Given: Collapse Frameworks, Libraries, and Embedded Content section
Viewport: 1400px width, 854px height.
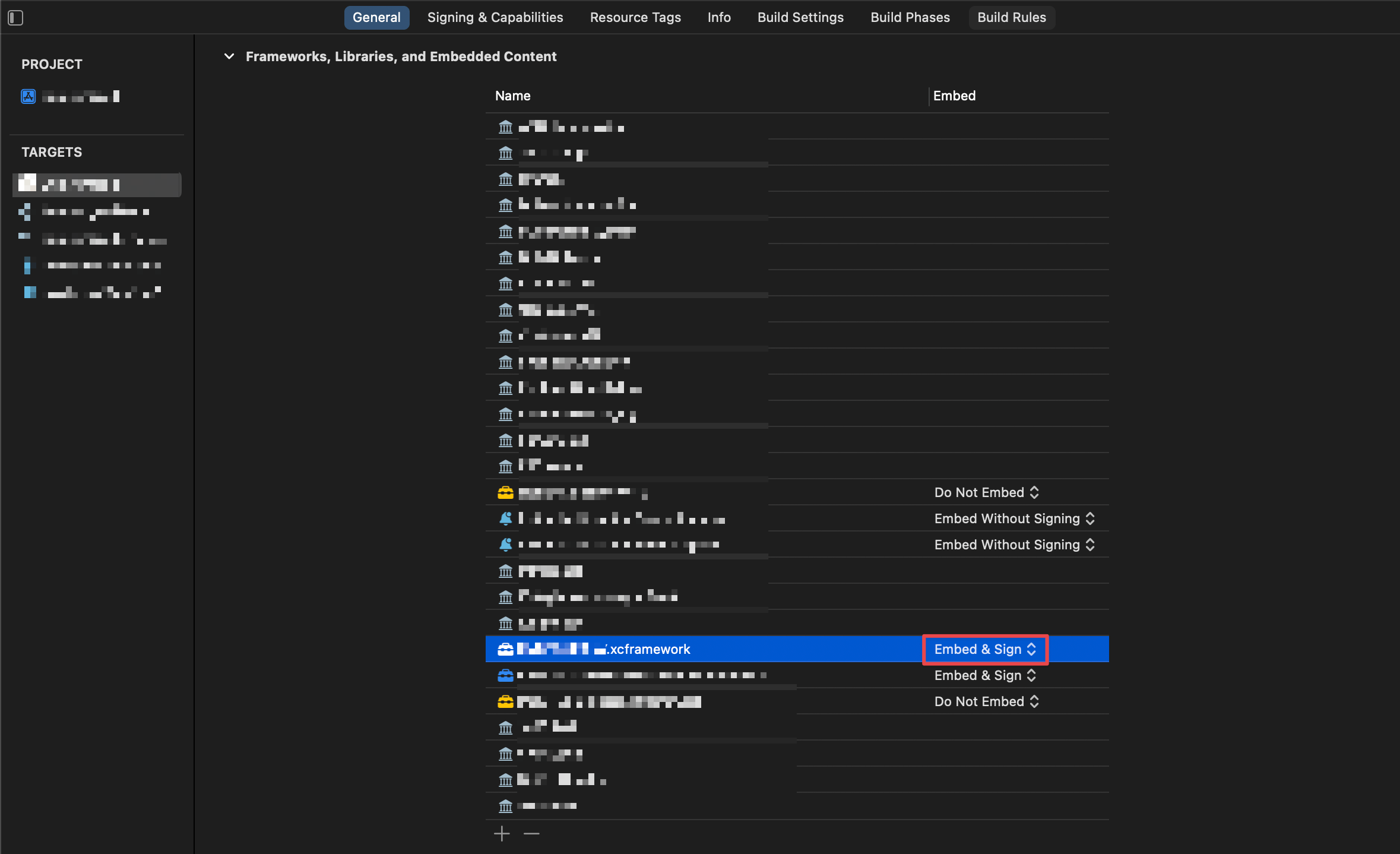Looking at the screenshot, I should (x=229, y=56).
